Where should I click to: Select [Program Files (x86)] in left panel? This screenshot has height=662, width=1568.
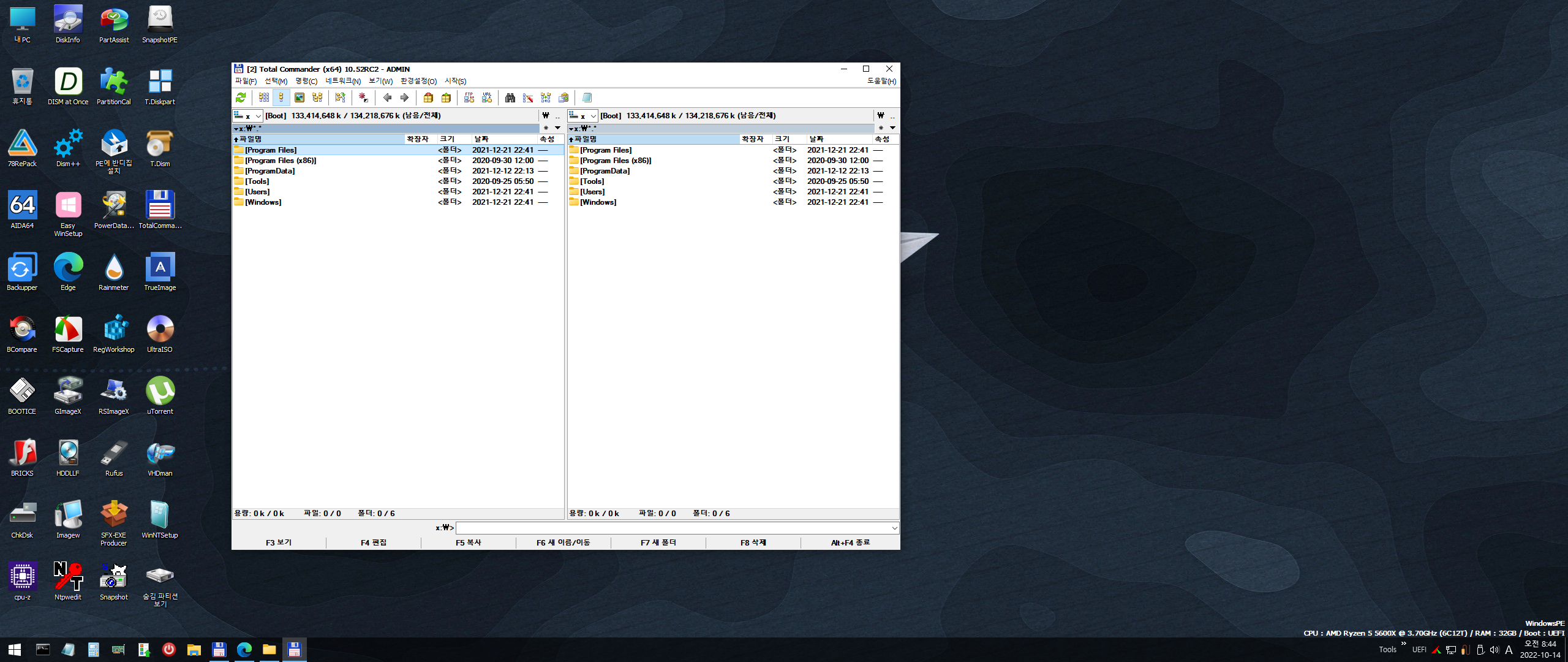click(x=398, y=161)
